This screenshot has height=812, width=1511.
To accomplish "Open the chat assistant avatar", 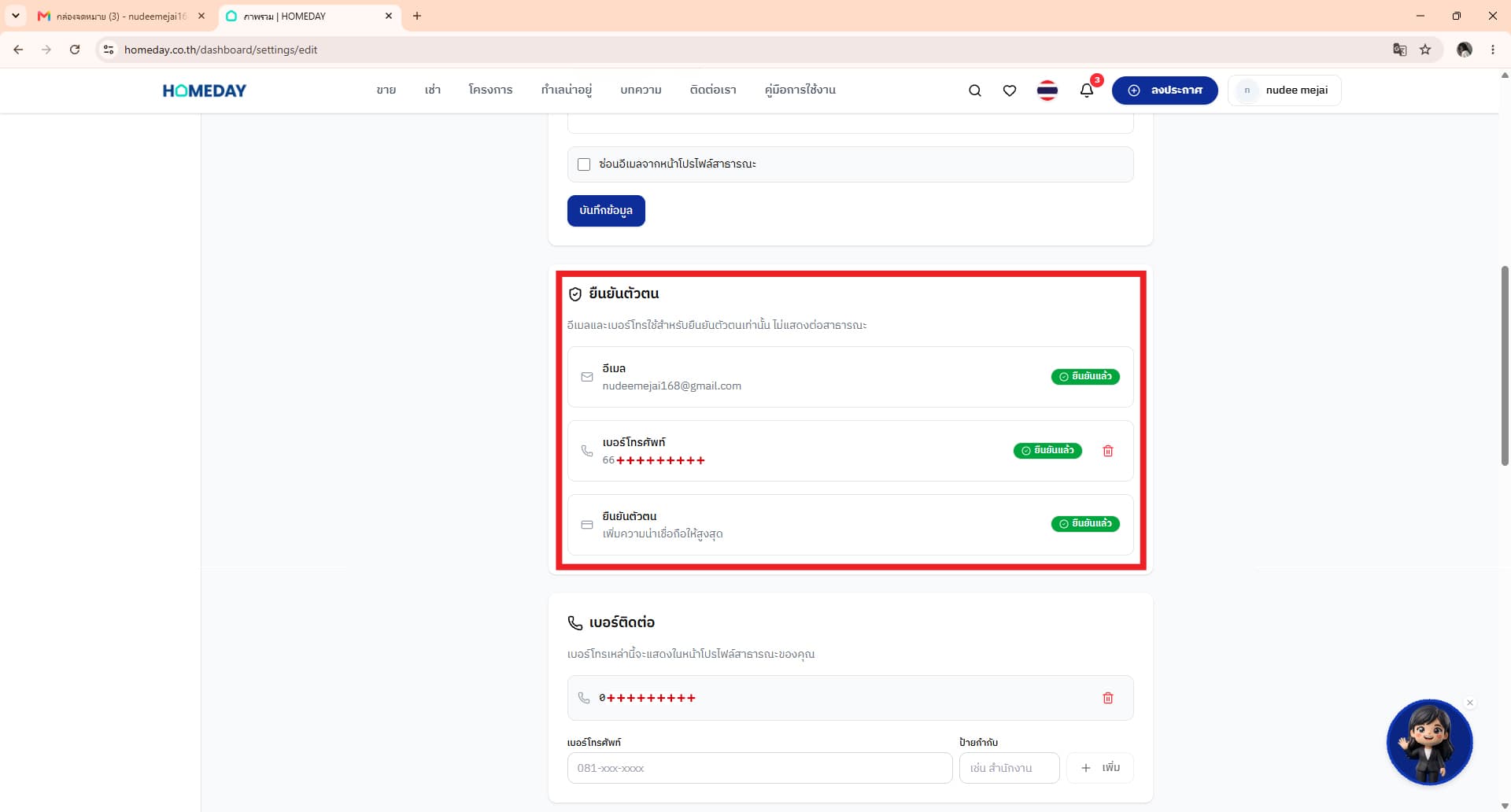I will click(x=1428, y=742).
